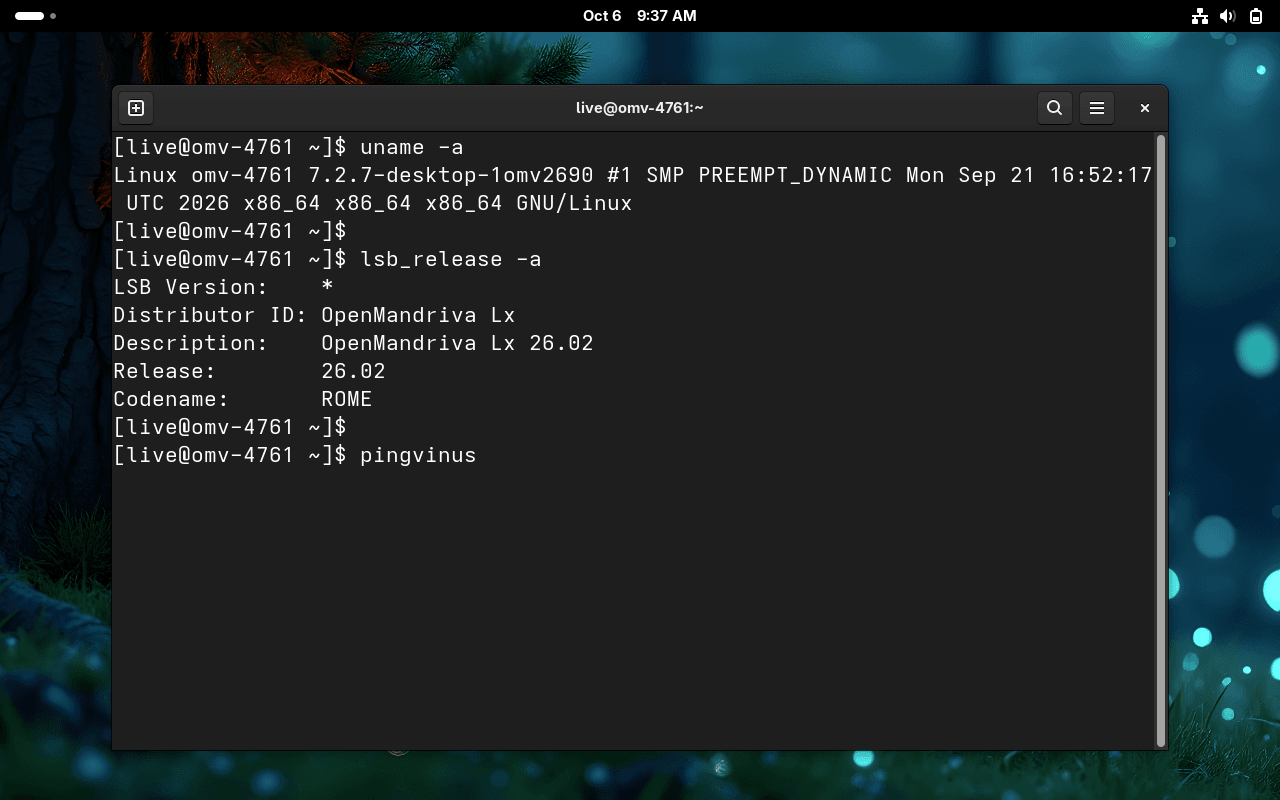Viewport: 1280px width, 800px height.
Task: Open the terminal hamburger menu
Action: pos(1097,108)
